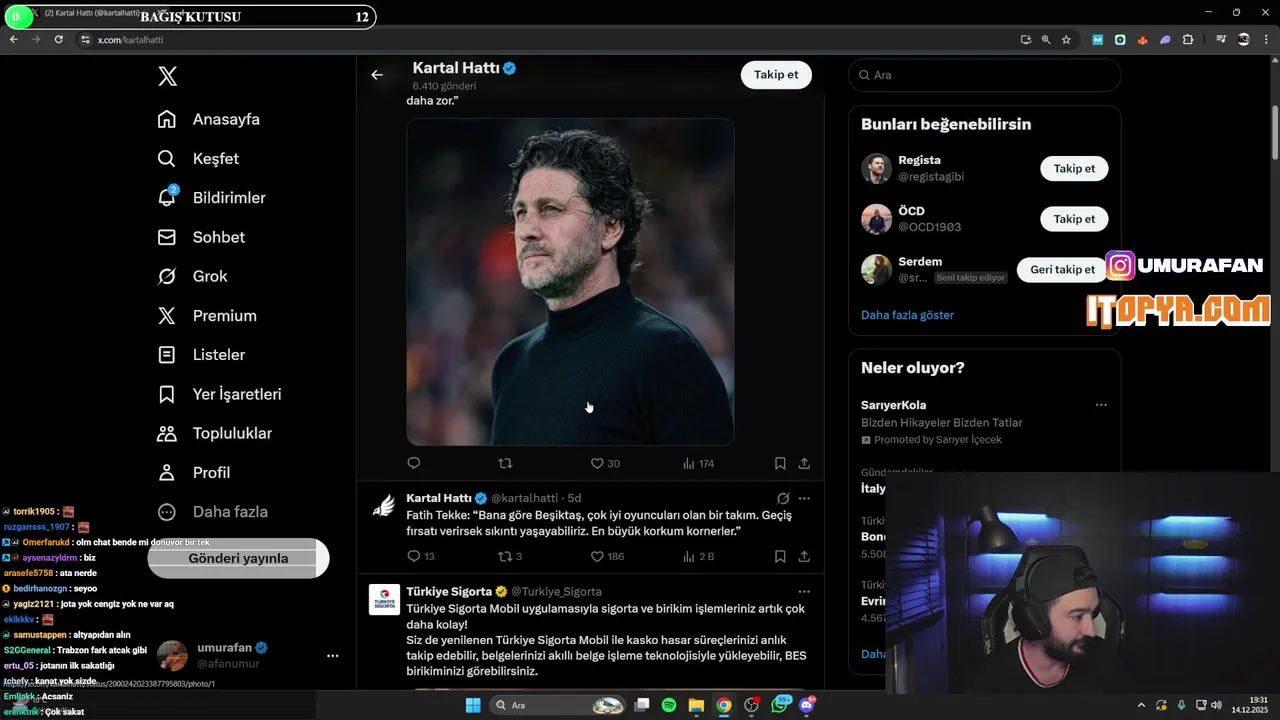The image size is (1280, 720).
Task: Open more options on SarıyerKola trend
Action: coord(1101,405)
